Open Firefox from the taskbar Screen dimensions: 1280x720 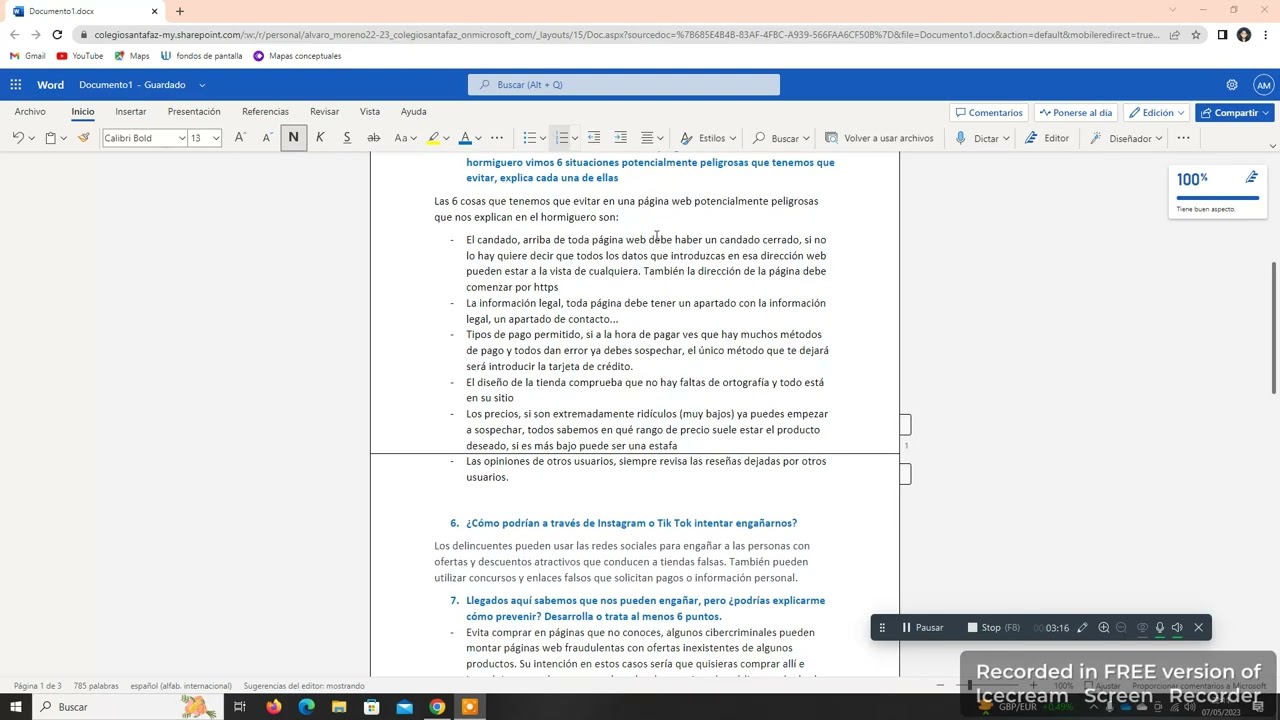(x=273, y=707)
